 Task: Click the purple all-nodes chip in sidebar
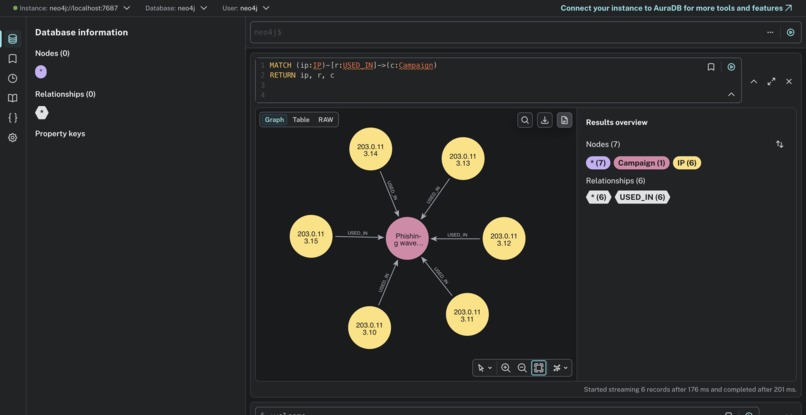(x=41, y=73)
